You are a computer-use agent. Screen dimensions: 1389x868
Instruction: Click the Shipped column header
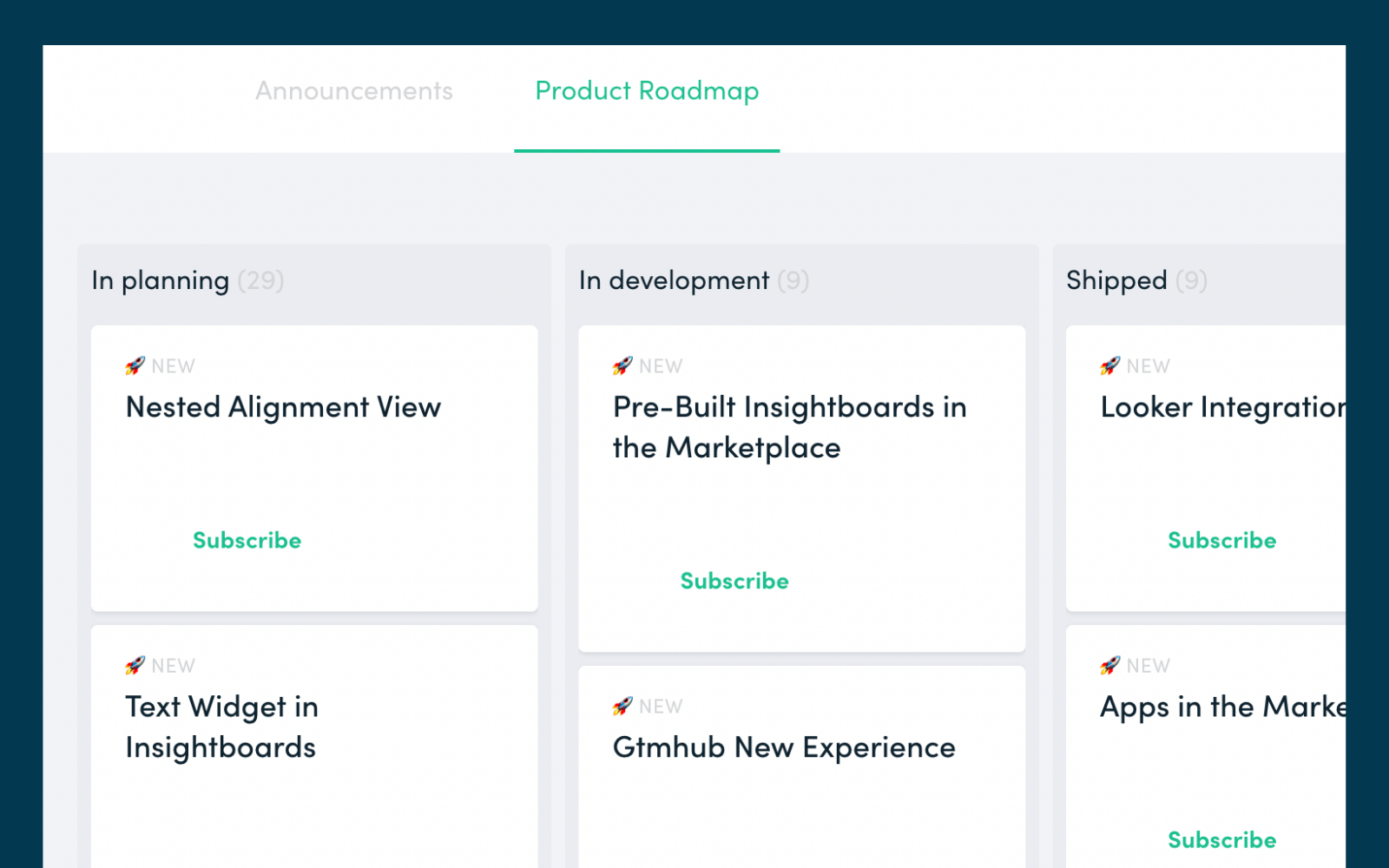(x=1116, y=280)
